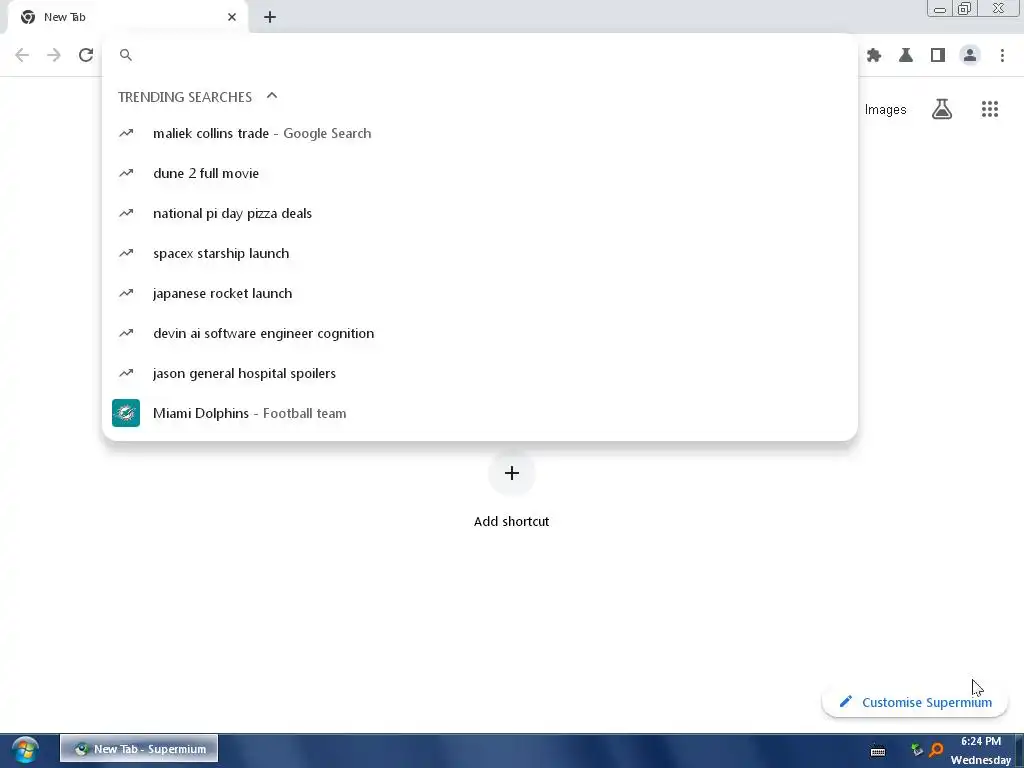The width and height of the screenshot is (1024, 768).
Task: Toggle the side panel icon
Action: pos(938,56)
